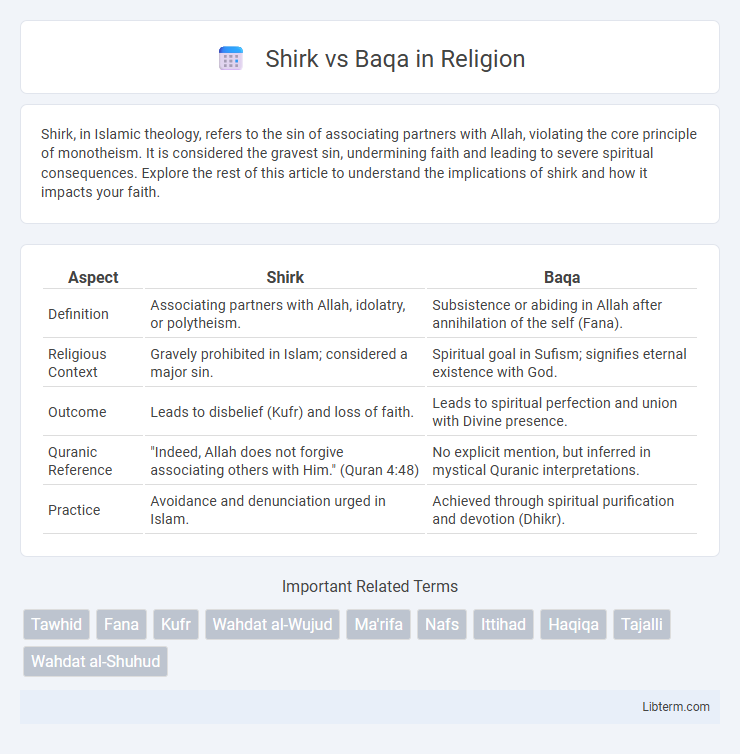Select the Quranic Reference row label
This screenshot has width=740, height=754.
[x=80, y=461]
